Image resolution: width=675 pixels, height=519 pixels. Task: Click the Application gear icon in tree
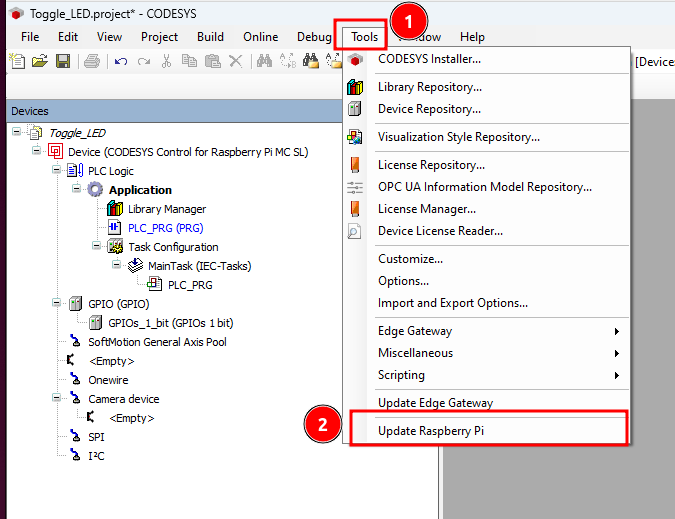click(95, 190)
